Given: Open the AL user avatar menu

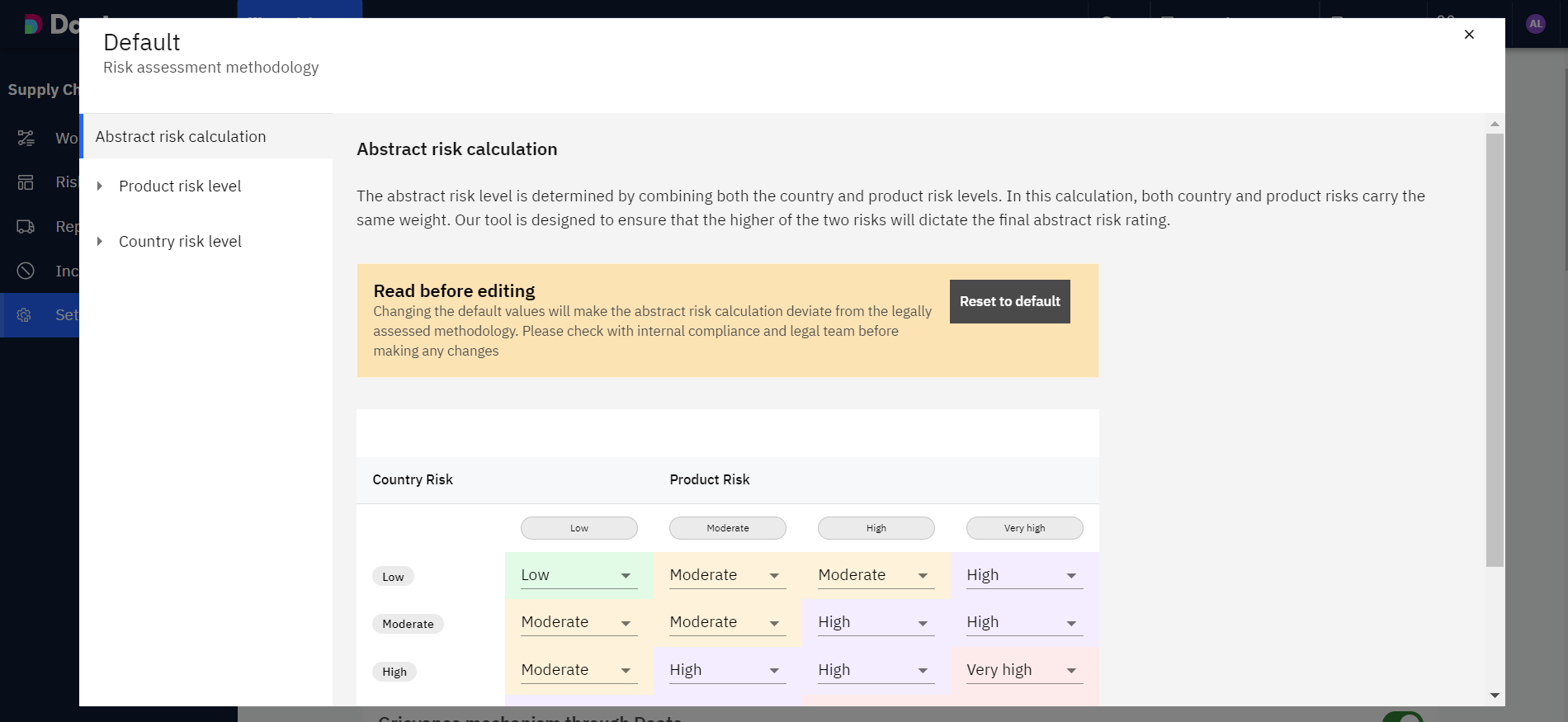Looking at the screenshot, I should coord(1535,24).
